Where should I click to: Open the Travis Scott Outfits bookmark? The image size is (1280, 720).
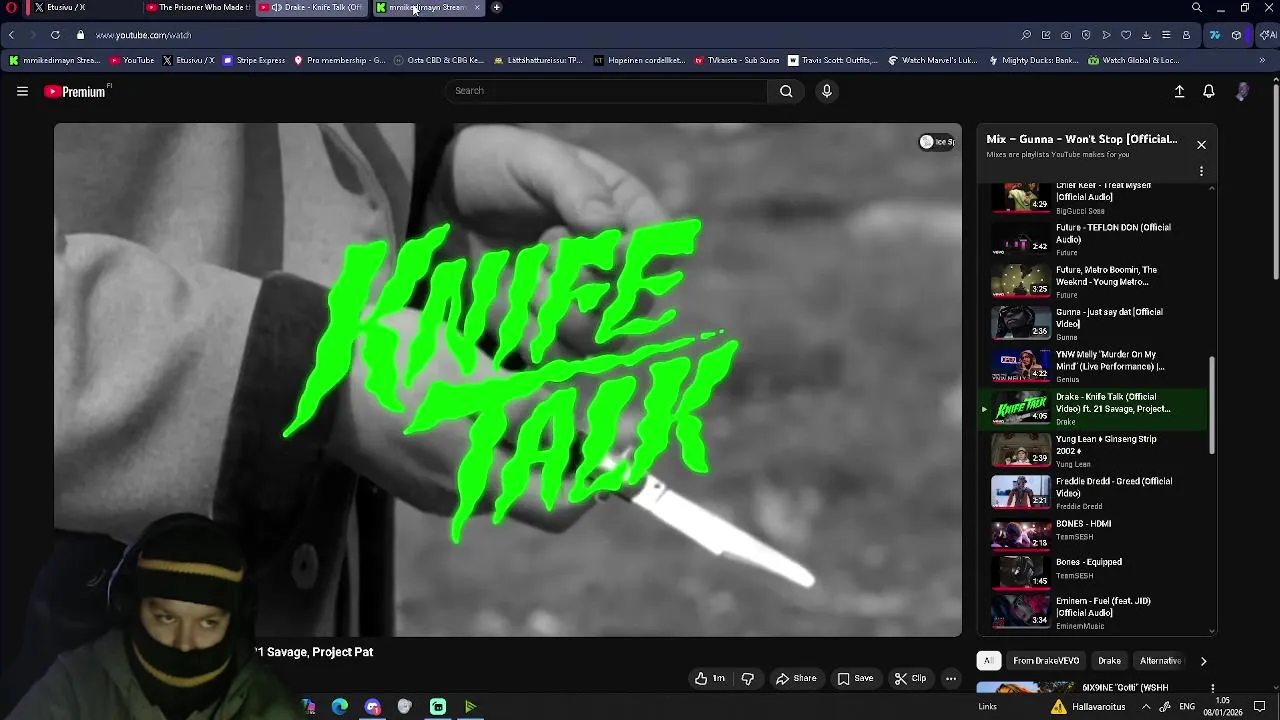(x=832, y=60)
